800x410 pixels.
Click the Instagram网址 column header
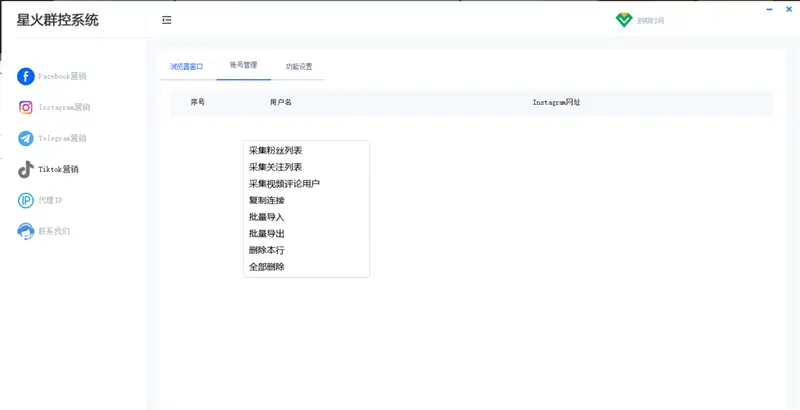(x=556, y=102)
